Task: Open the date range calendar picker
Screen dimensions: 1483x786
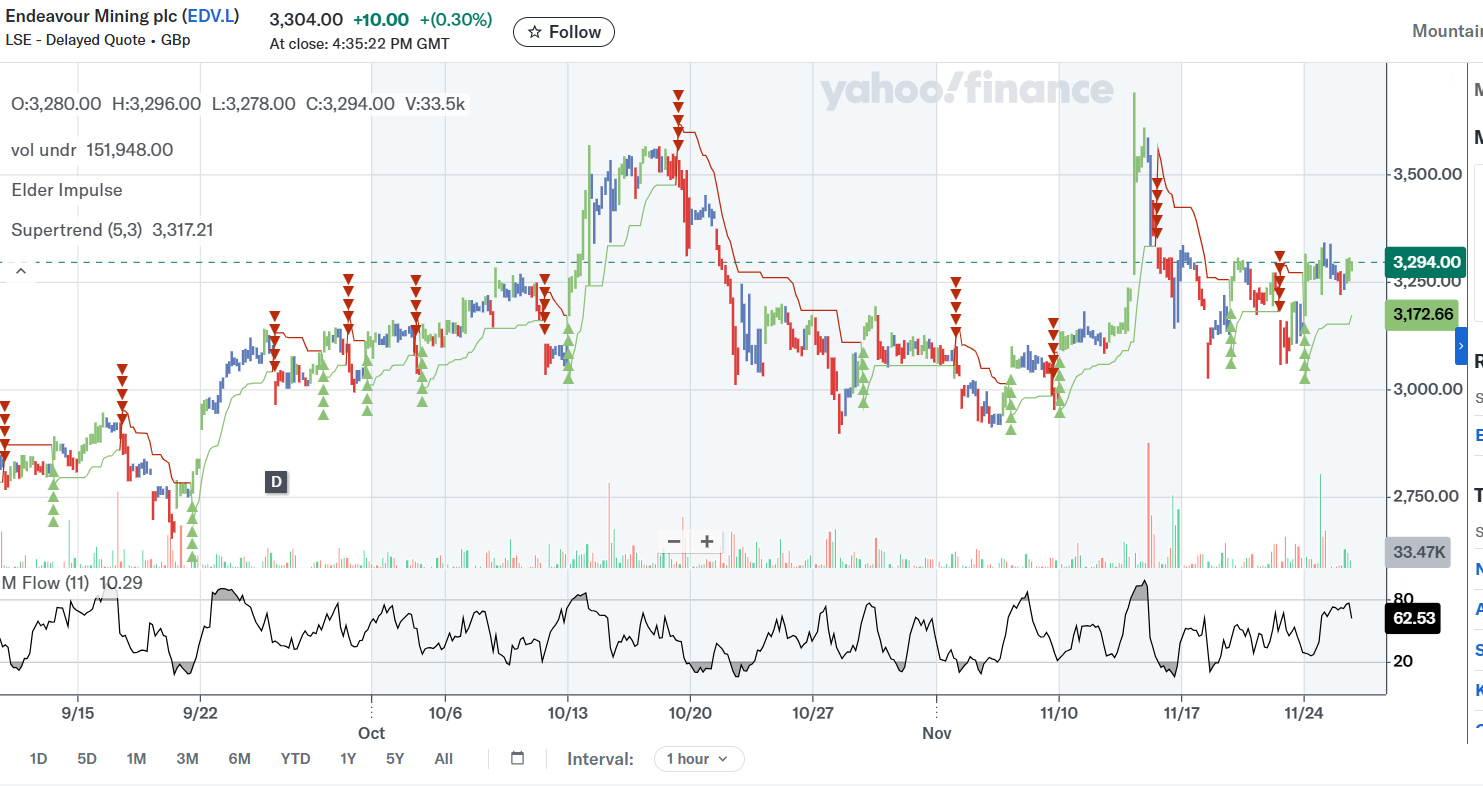Action: click(517, 758)
